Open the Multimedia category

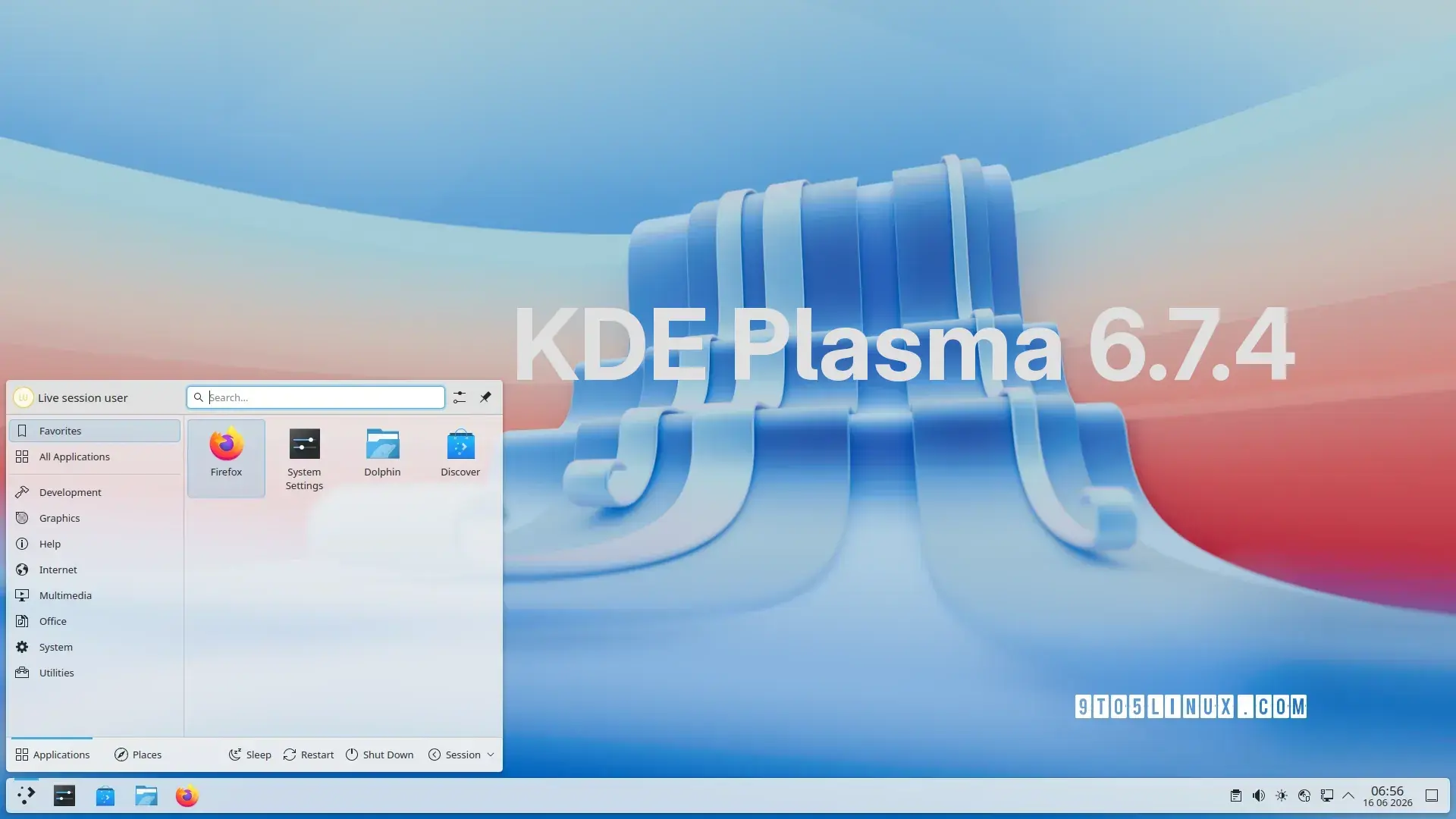point(95,595)
